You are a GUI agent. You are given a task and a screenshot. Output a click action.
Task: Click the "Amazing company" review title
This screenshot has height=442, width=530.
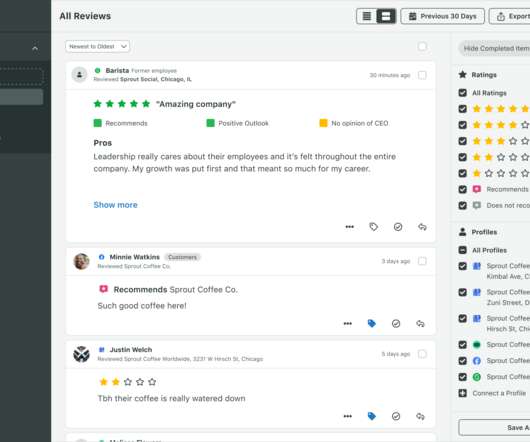[x=196, y=104]
